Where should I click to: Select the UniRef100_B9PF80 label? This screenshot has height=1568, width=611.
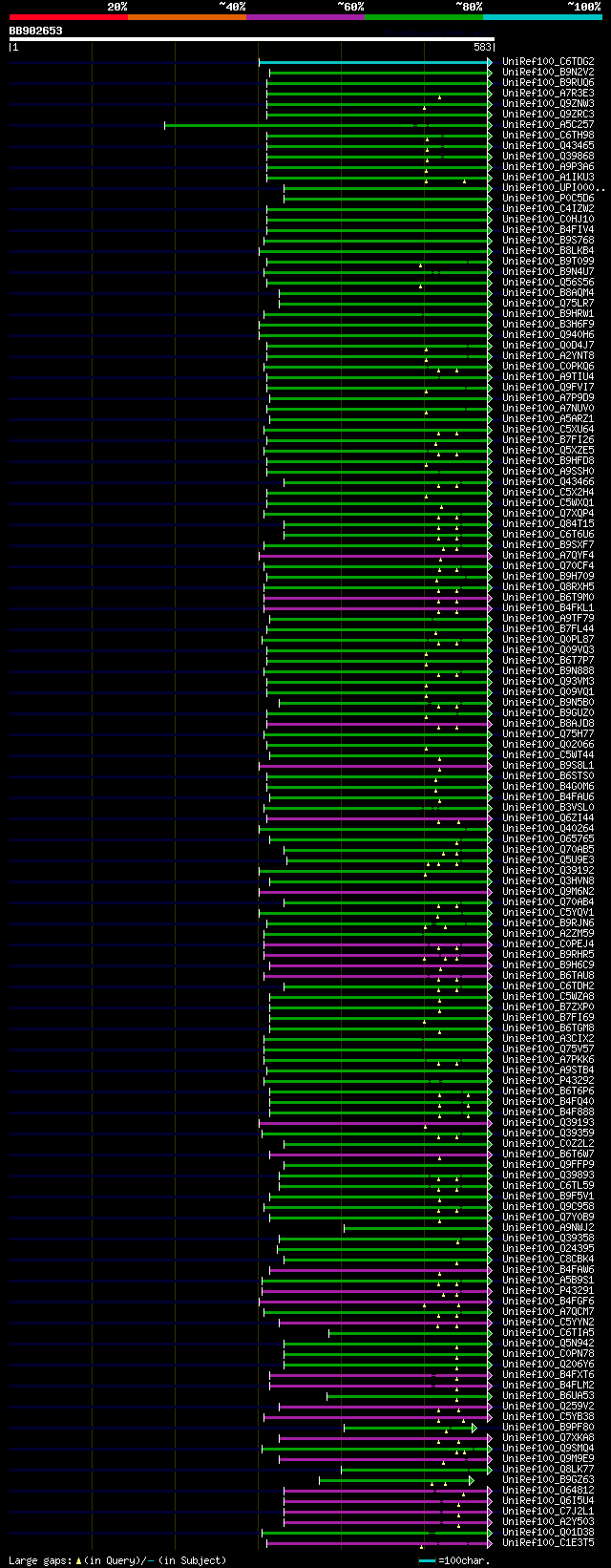(548, 1427)
